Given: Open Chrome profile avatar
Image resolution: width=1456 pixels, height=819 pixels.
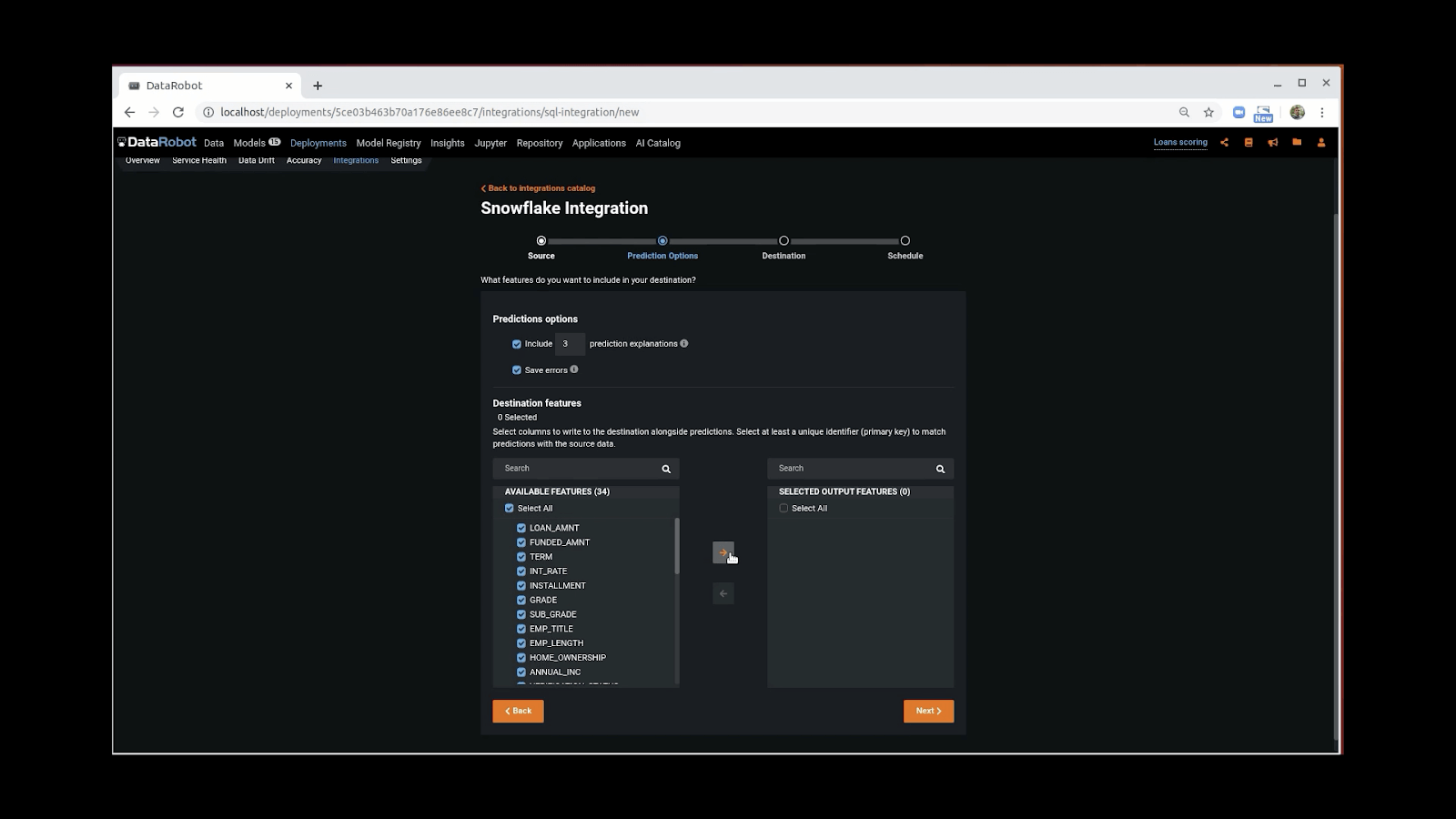Looking at the screenshot, I should point(1298,112).
